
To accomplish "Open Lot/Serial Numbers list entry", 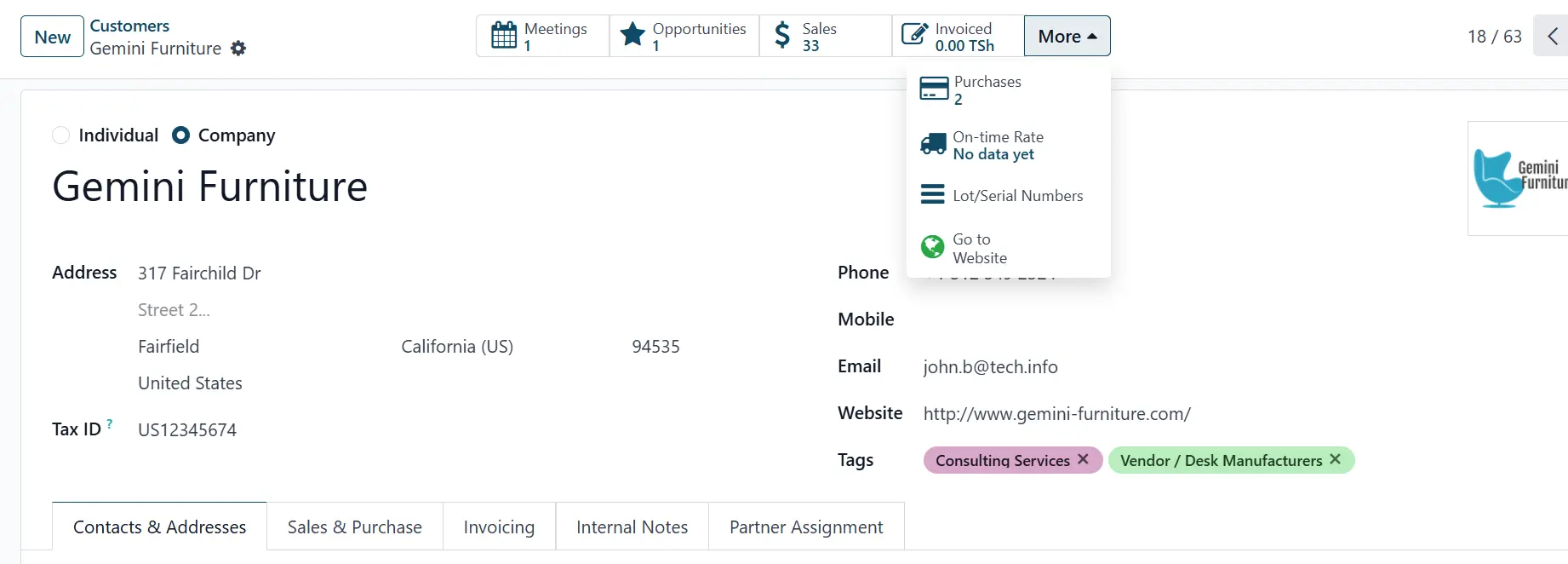I will pyautogui.click(x=1017, y=196).
